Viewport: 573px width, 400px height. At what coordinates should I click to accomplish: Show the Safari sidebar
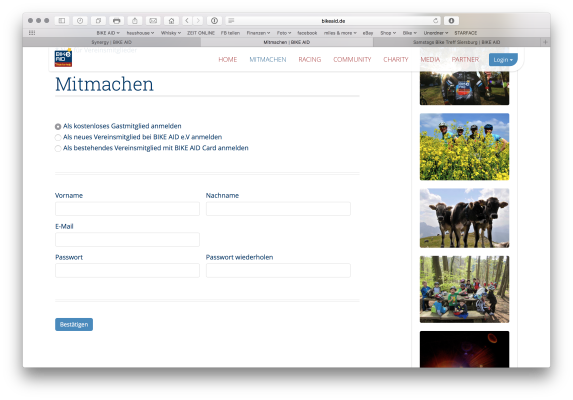(62, 21)
